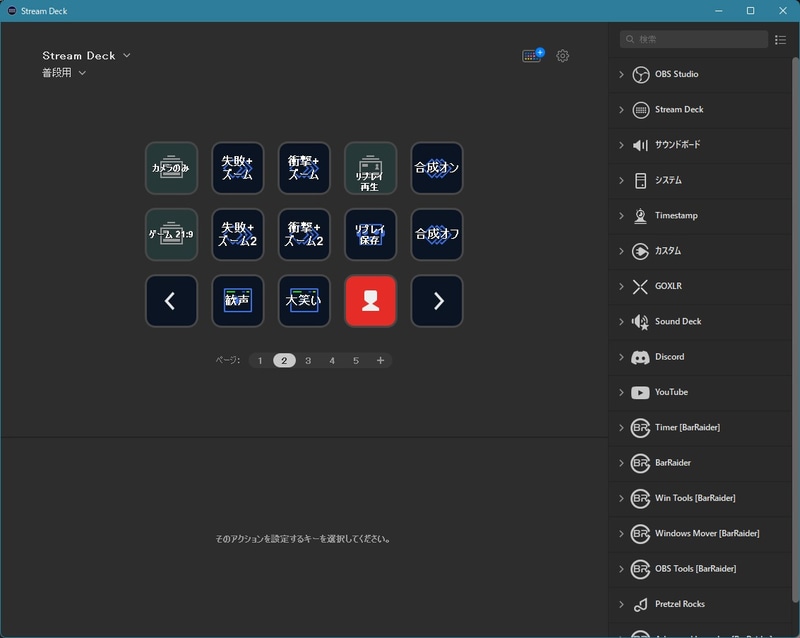This screenshot has height=638, width=800.
Task: Open preferences with the gear icon
Action: 562,56
